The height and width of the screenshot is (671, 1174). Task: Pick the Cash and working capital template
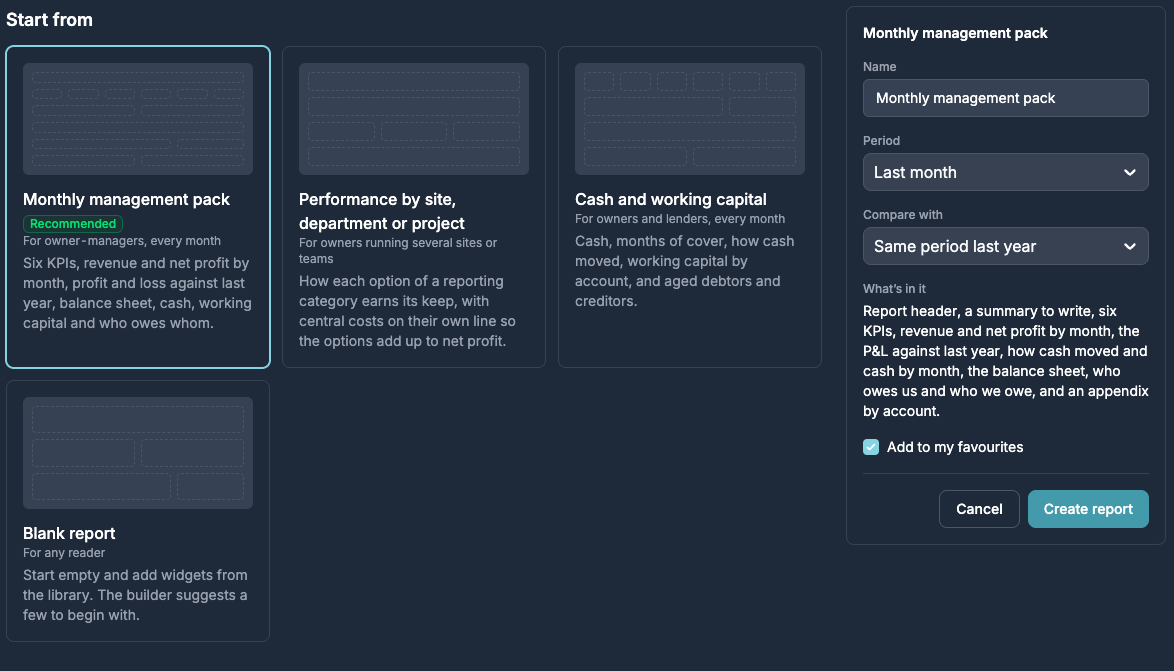(690, 207)
